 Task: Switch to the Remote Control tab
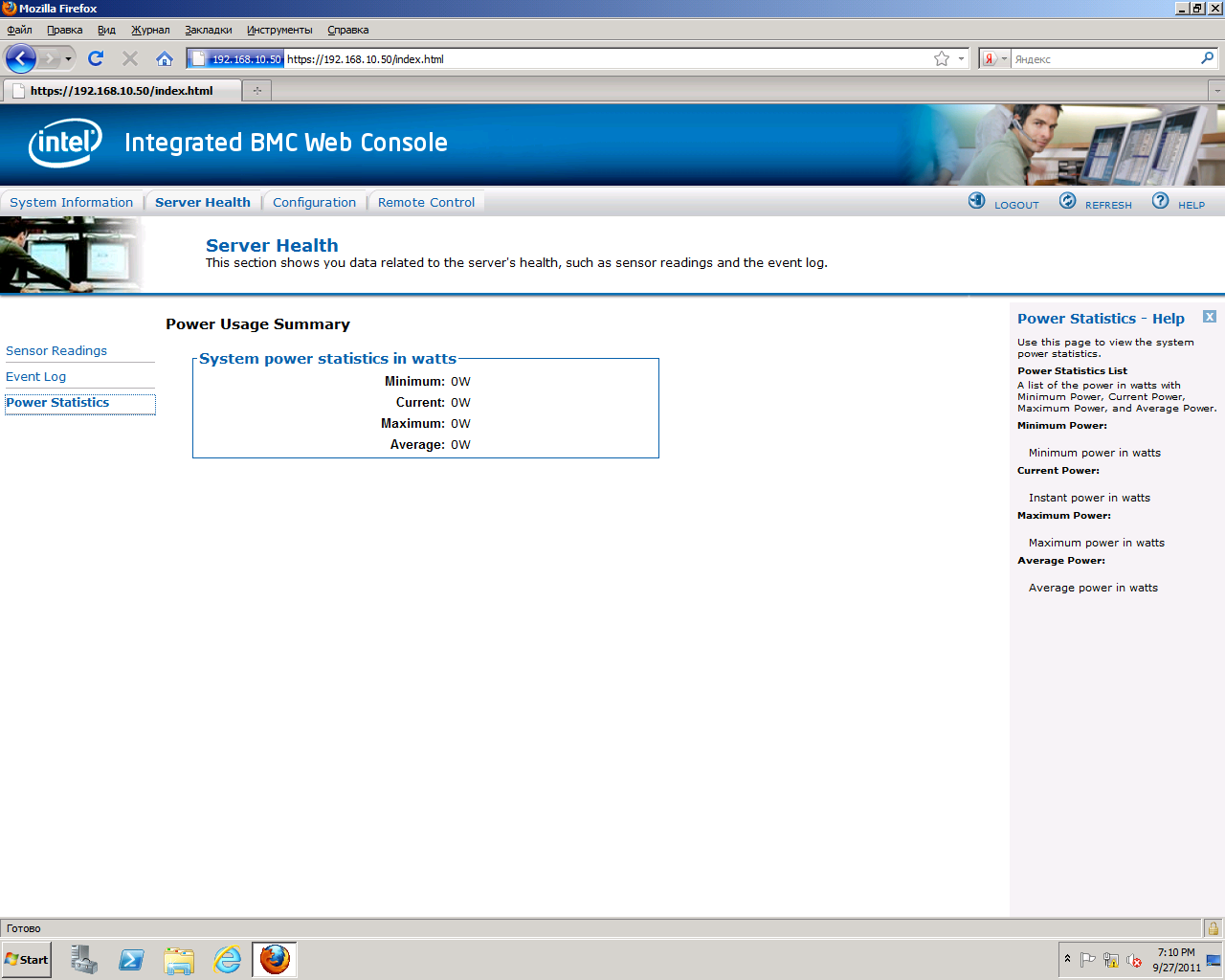point(426,202)
